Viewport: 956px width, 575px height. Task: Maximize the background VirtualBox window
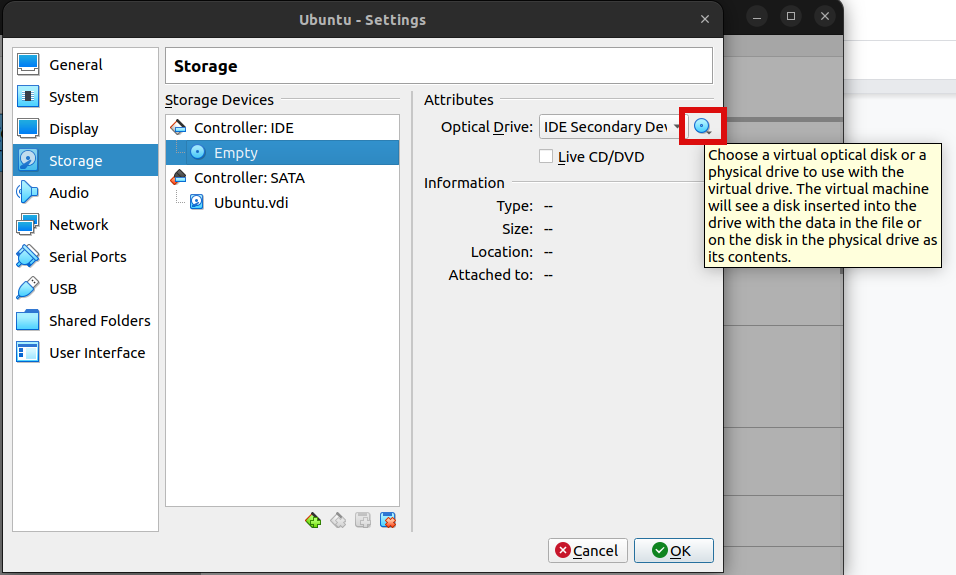791,16
